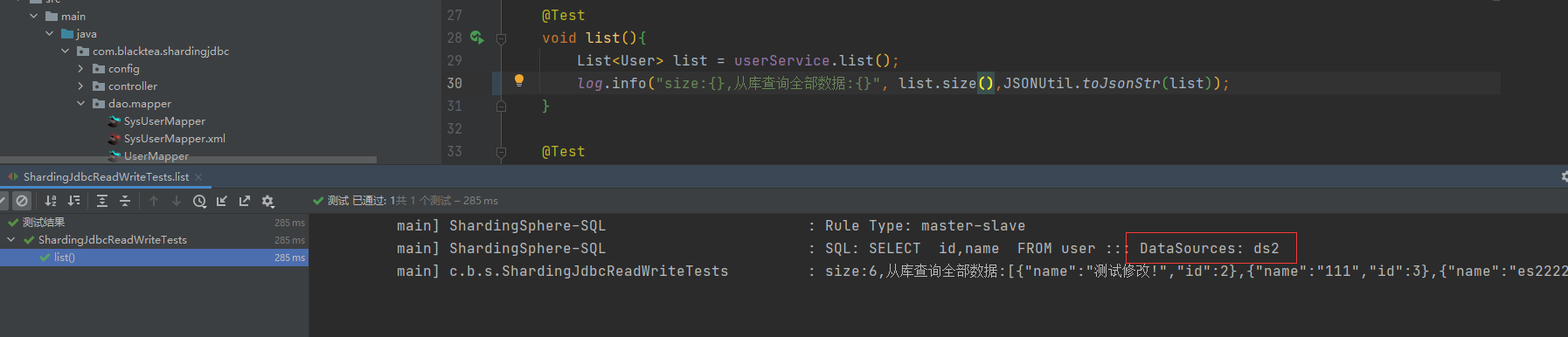Go to next failed test arrow
1568x337 pixels.
pos(177,201)
